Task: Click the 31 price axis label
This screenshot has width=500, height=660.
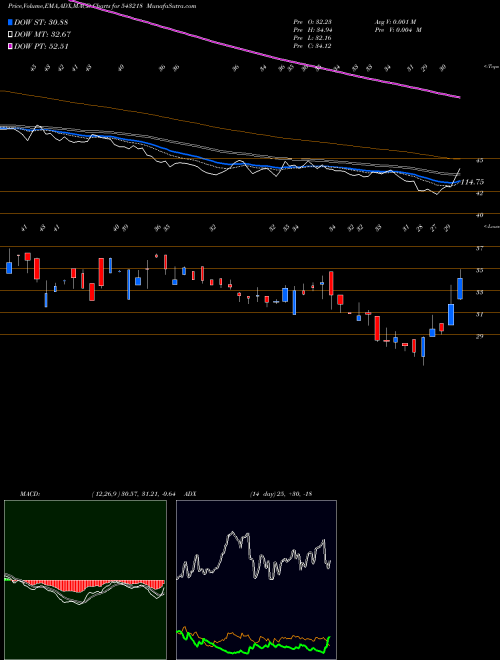Action: pyautogui.click(x=479, y=314)
